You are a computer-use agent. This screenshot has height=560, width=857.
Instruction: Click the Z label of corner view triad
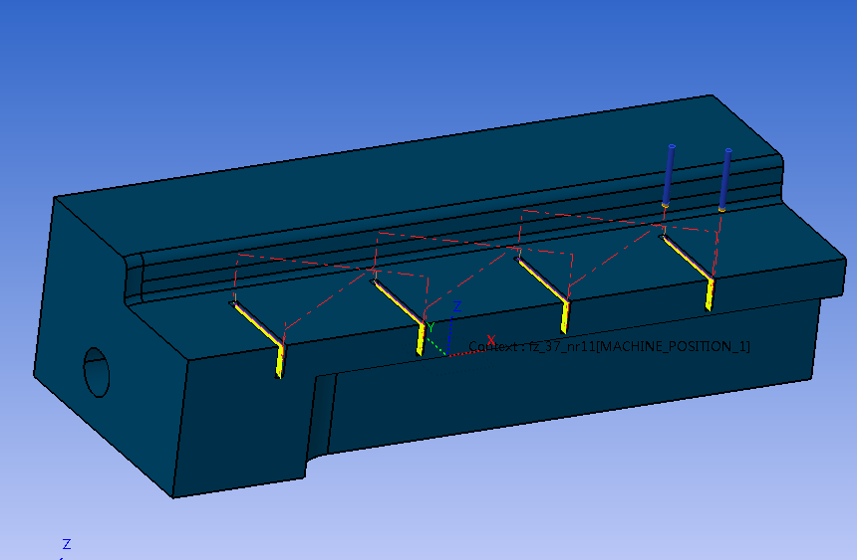pos(66,544)
